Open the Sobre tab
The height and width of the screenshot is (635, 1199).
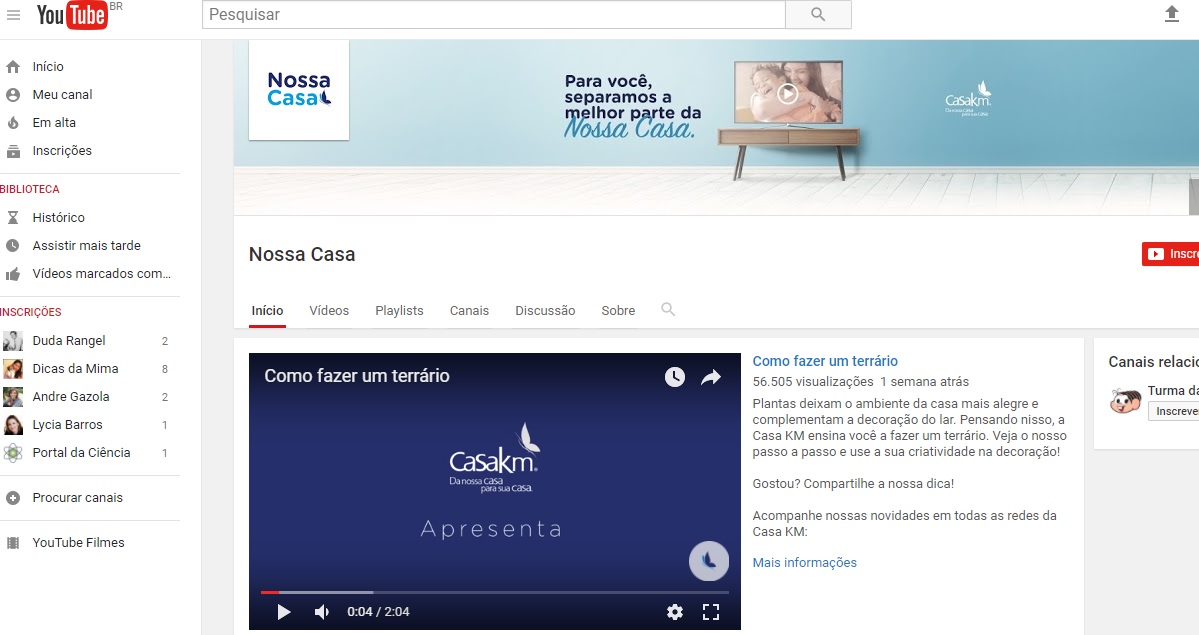point(618,311)
